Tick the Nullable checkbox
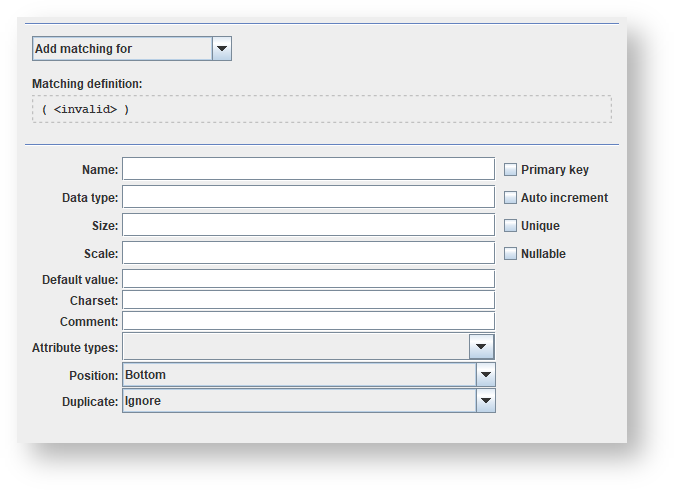 pos(510,254)
